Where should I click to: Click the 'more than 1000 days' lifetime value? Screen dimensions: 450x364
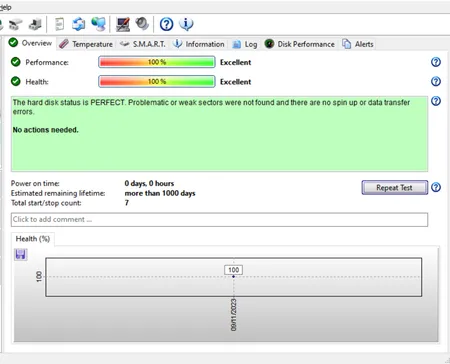(160, 193)
